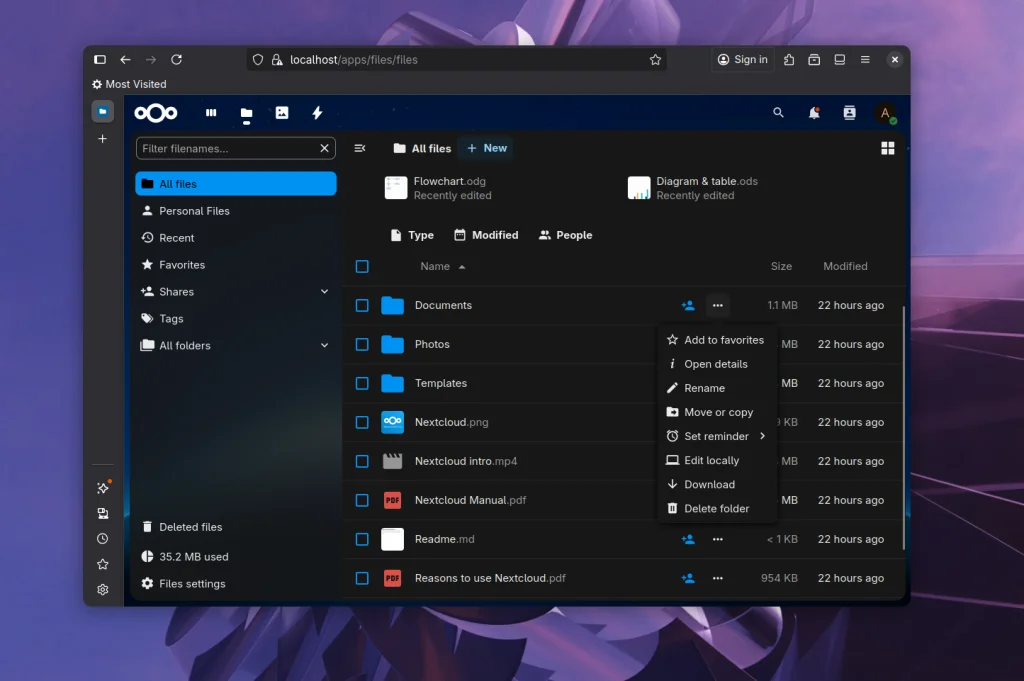The height and width of the screenshot is (681, 1024).
Task: Click the New button to create files
Action: [x=486, y=148]
